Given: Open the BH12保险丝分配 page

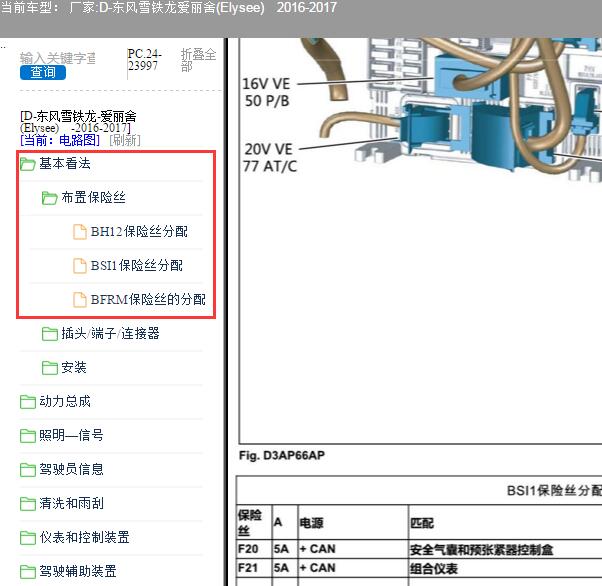Looking at the screenshot, I should (139, 232).
